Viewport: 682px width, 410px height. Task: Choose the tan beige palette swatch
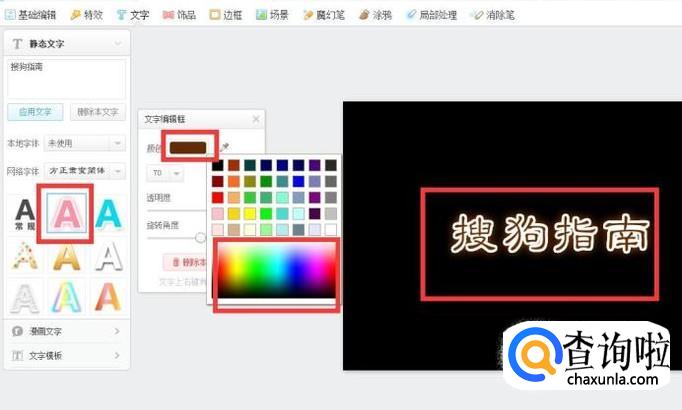234,230
